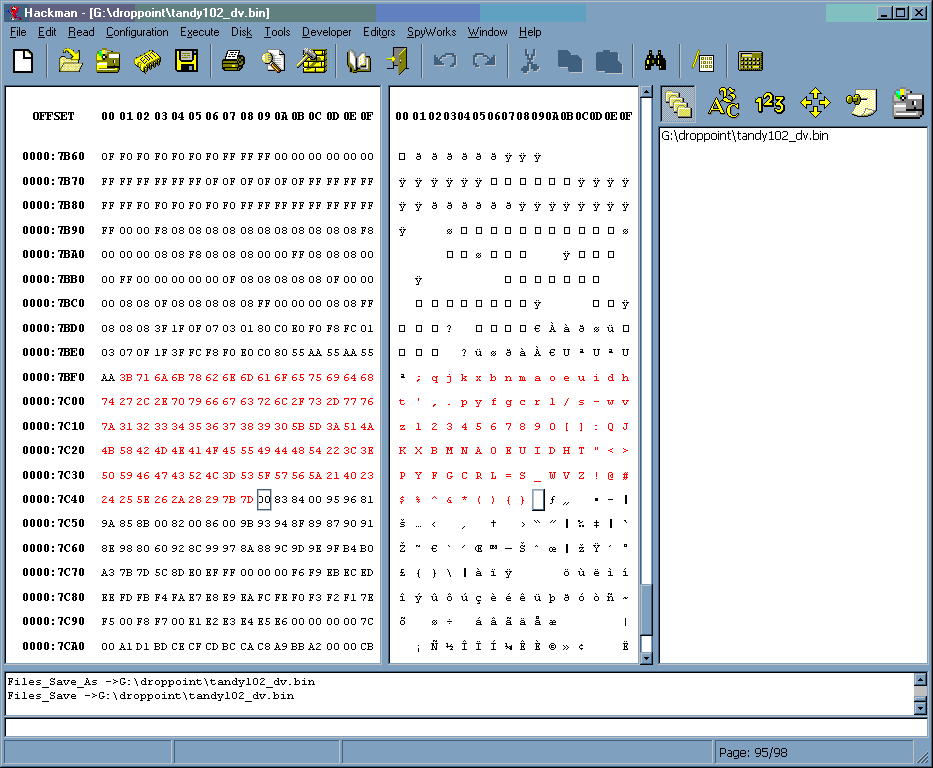Select the highlighted 00 byte at row 7C40

[x=264, y=500]
